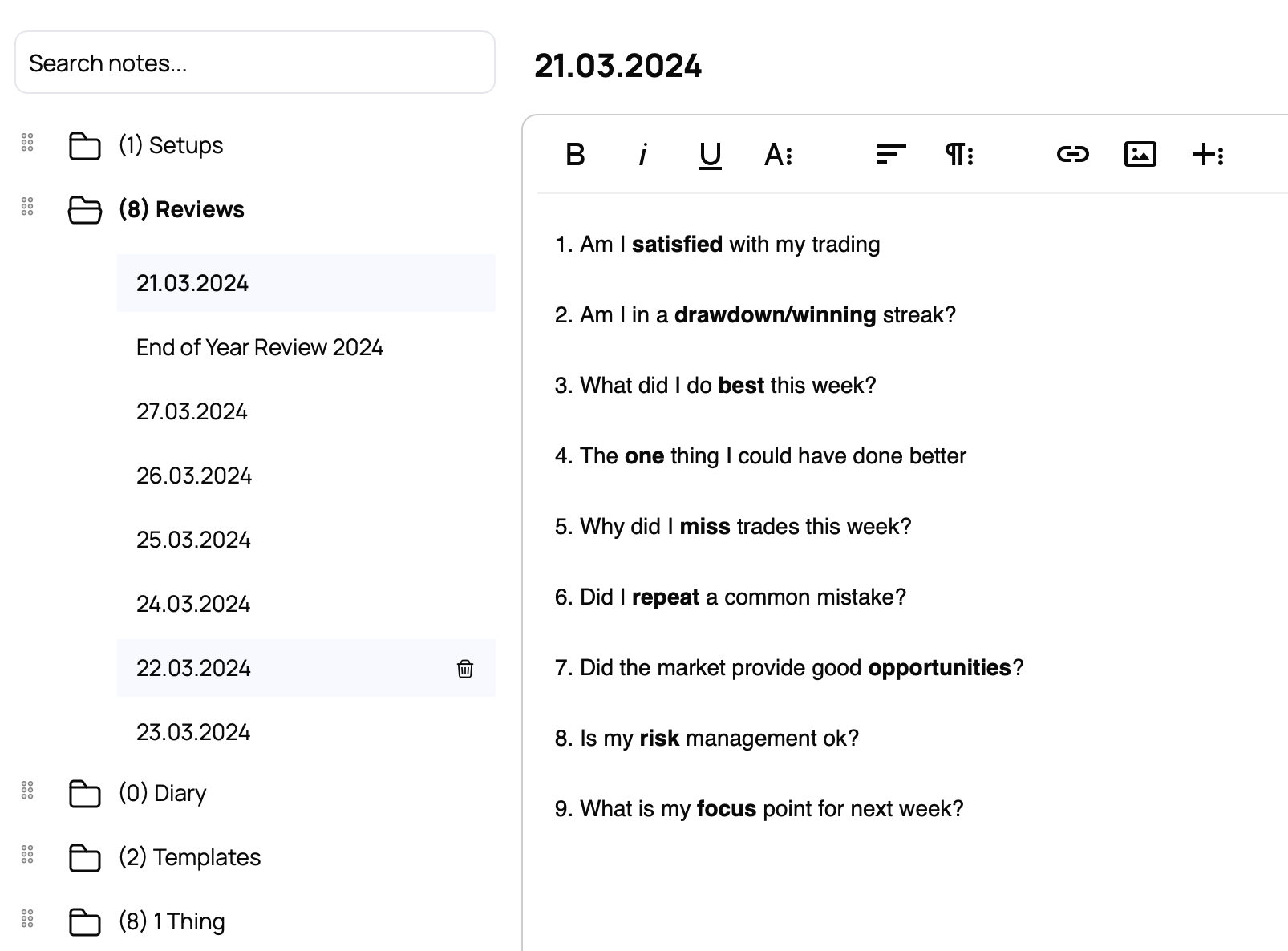
Task: Click the note title 21.03.2024 heading
Action: (x=618, y=66)
